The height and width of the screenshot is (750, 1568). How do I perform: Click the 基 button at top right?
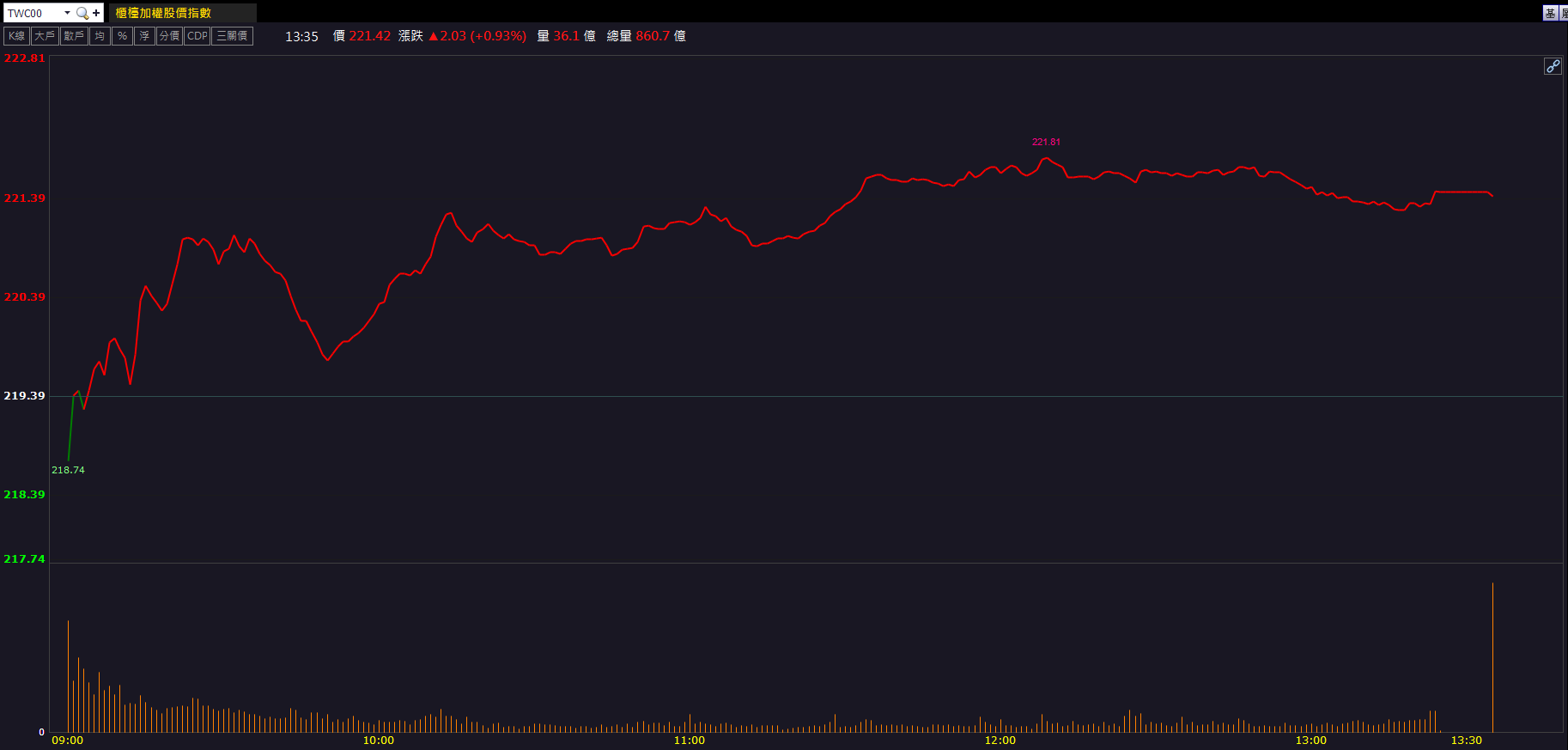pyautogui.click(x=1550, y=13)
